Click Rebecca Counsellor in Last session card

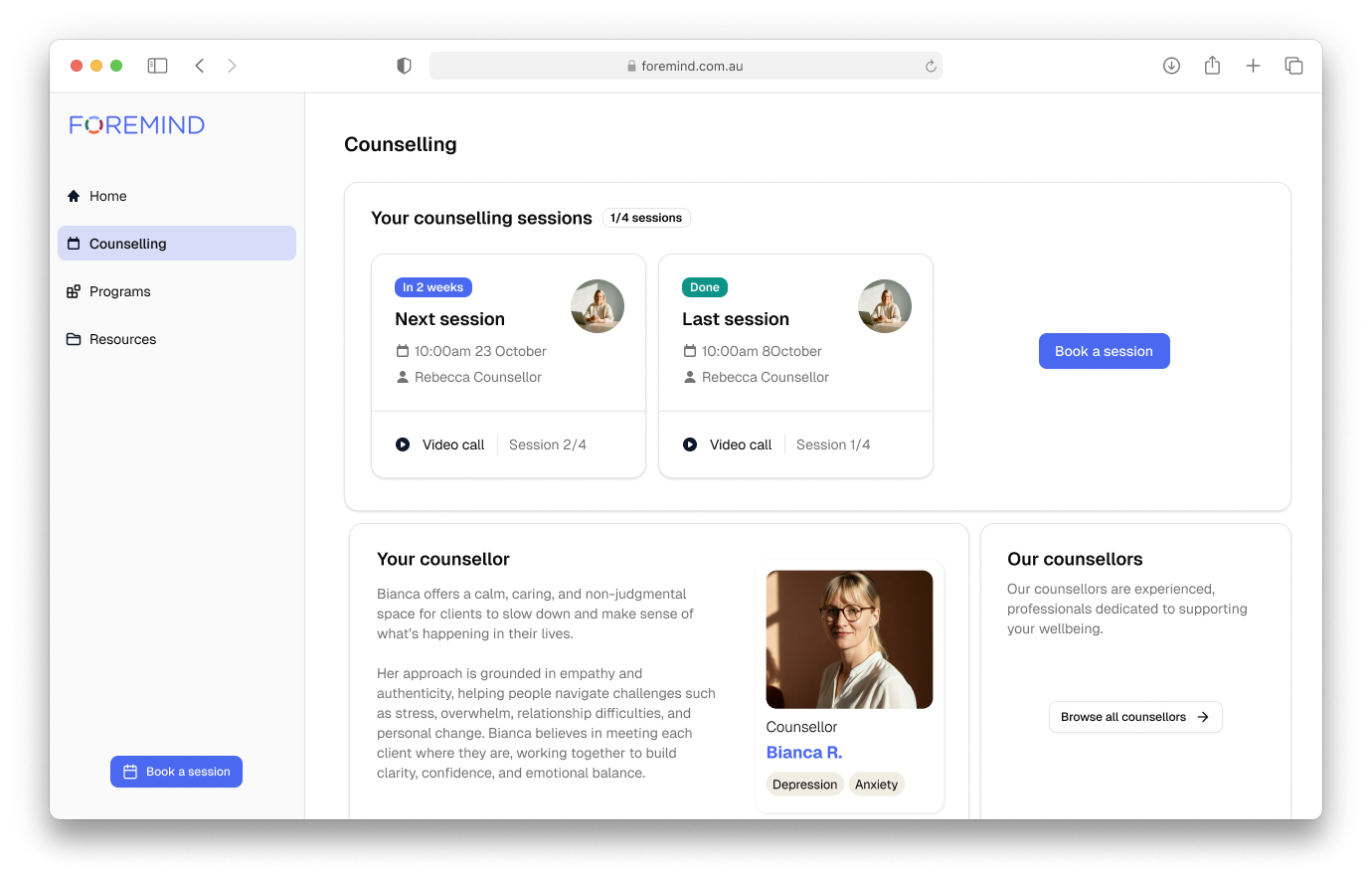click(x=766, y=377)
